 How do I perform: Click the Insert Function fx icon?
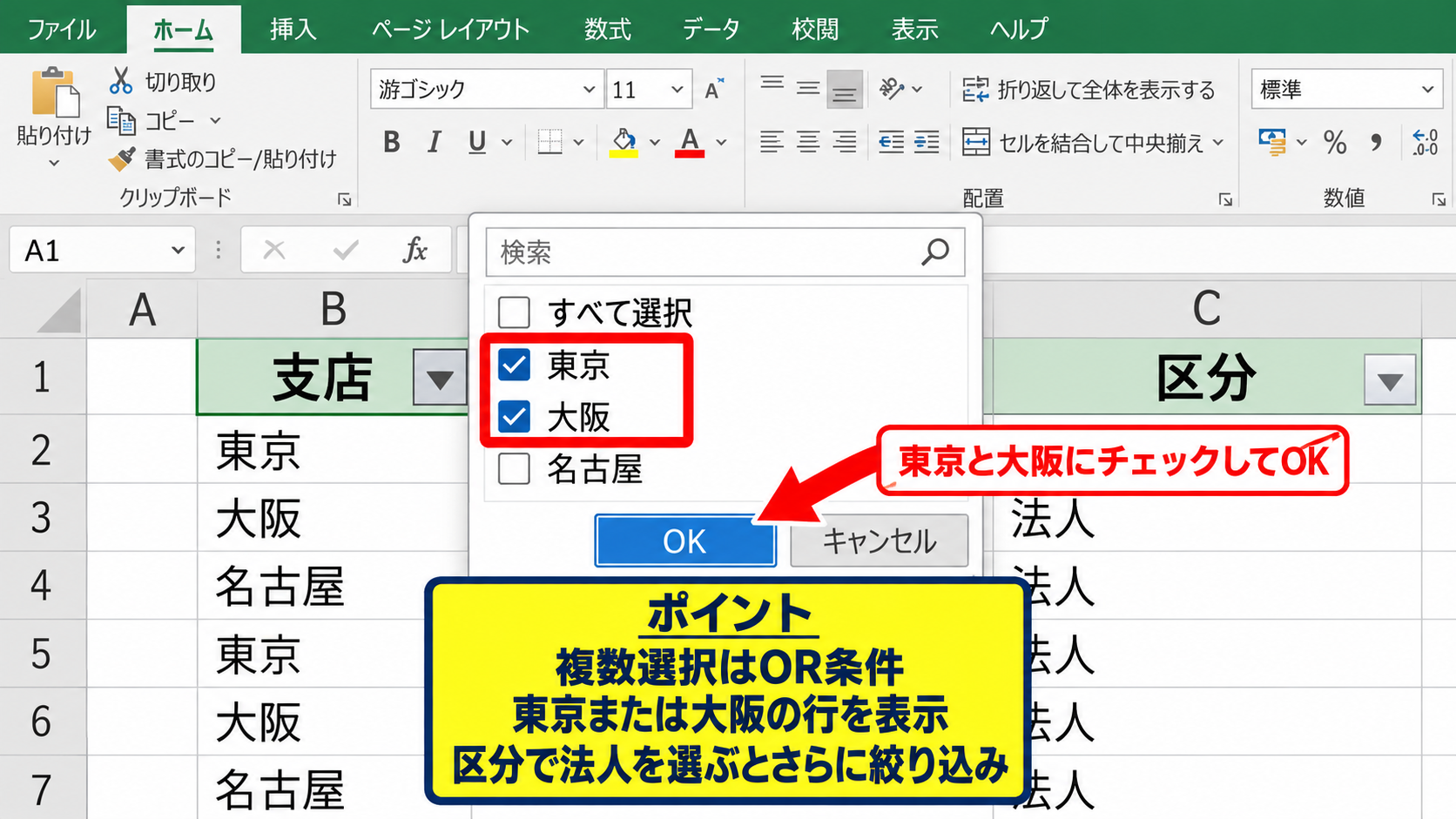[415, 251]
